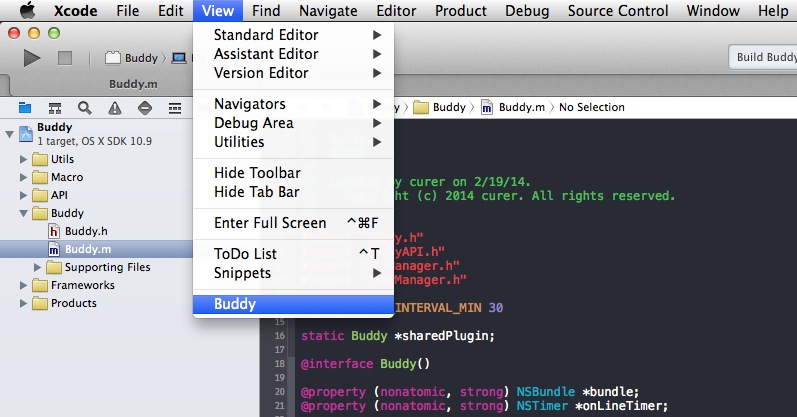Click the Frameworks folder icon
This screenshot has height=417, width=797.
coord(40,285)
